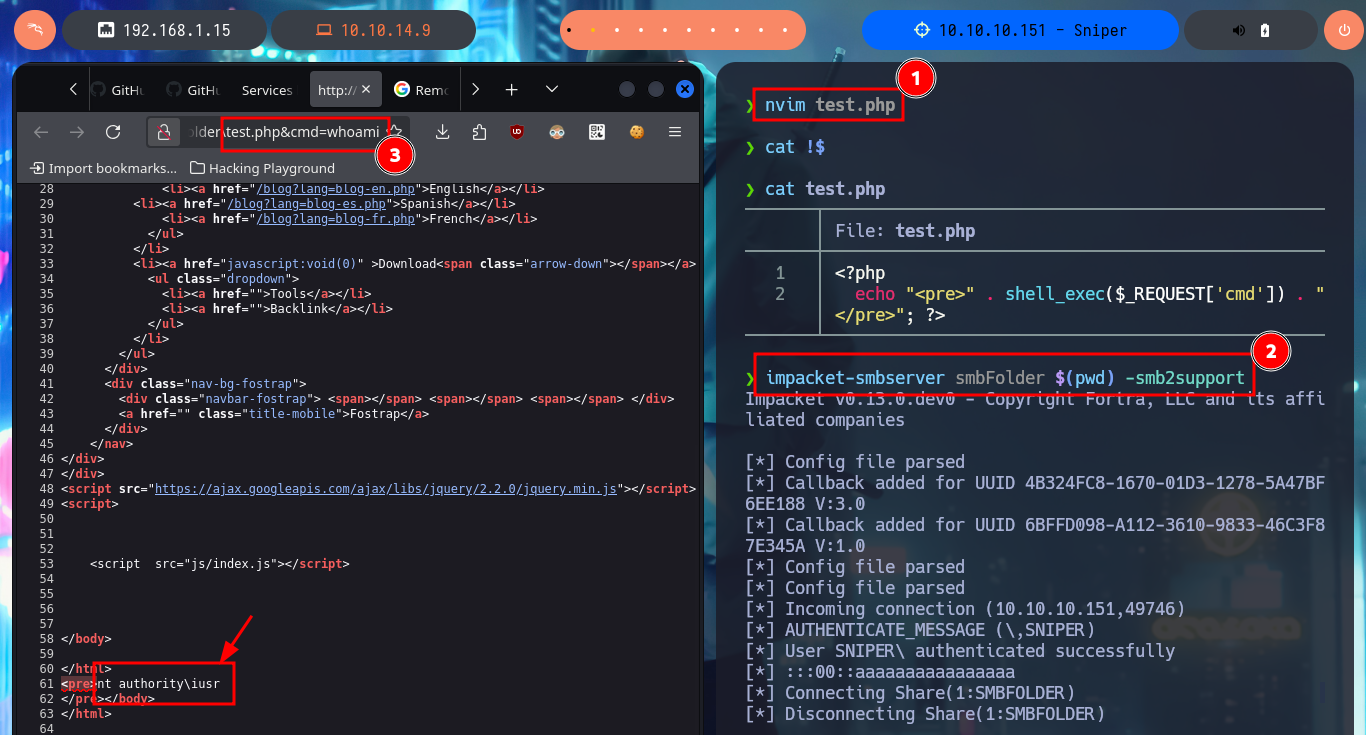Viewport: 1366px width, 735px height.
Task: Switch to the first GitHub tab
Action: 118,90
